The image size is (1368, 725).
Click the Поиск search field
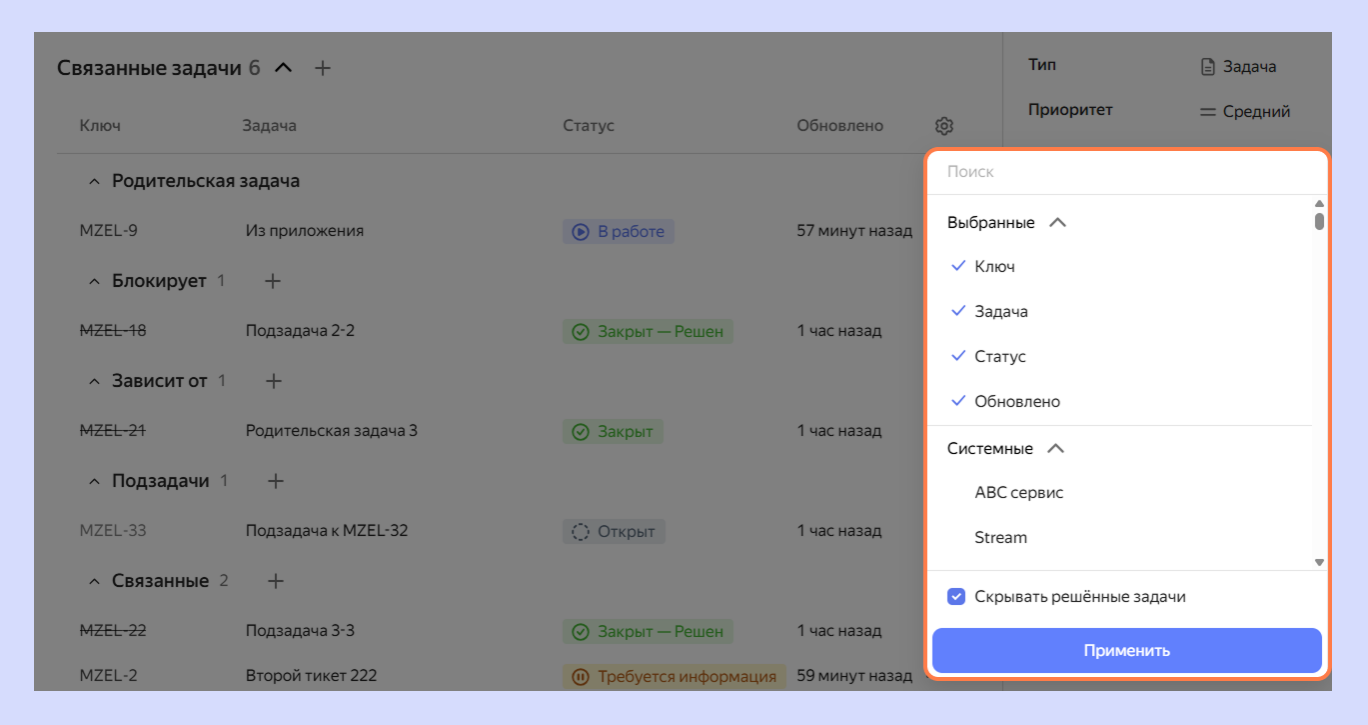pyautogui.click(x=1125, y=172)
